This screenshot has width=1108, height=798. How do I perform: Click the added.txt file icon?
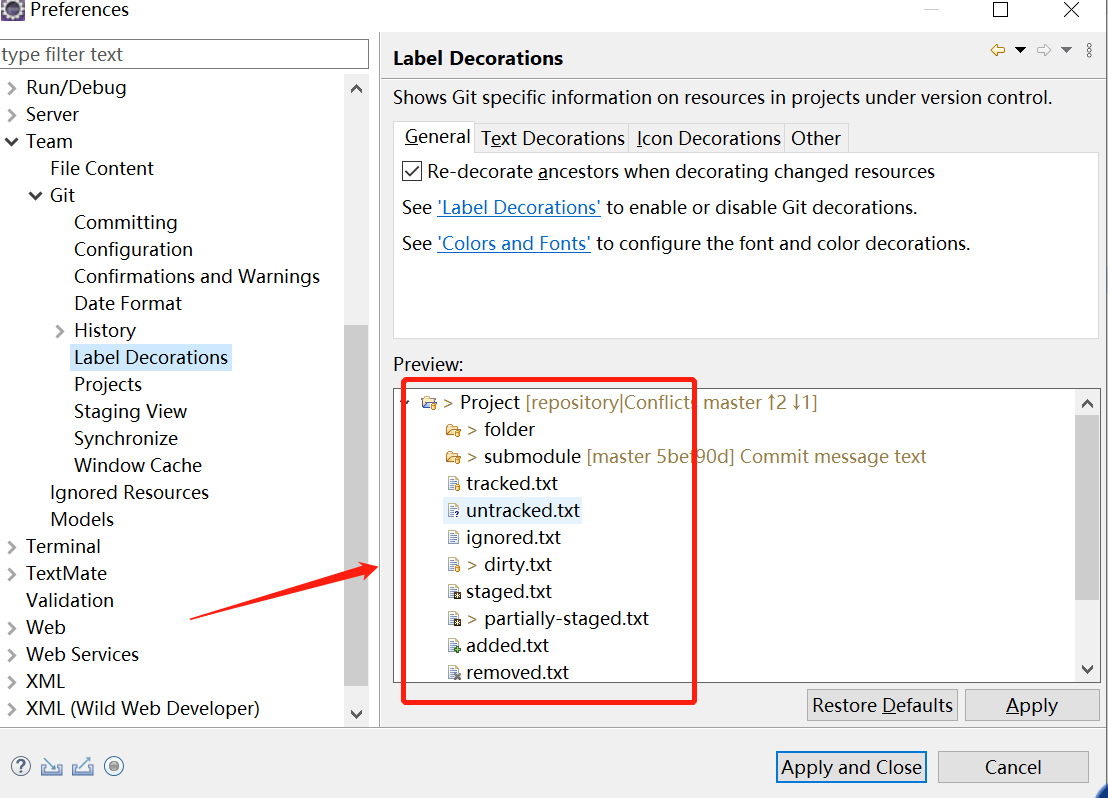(x=453, y=646)
